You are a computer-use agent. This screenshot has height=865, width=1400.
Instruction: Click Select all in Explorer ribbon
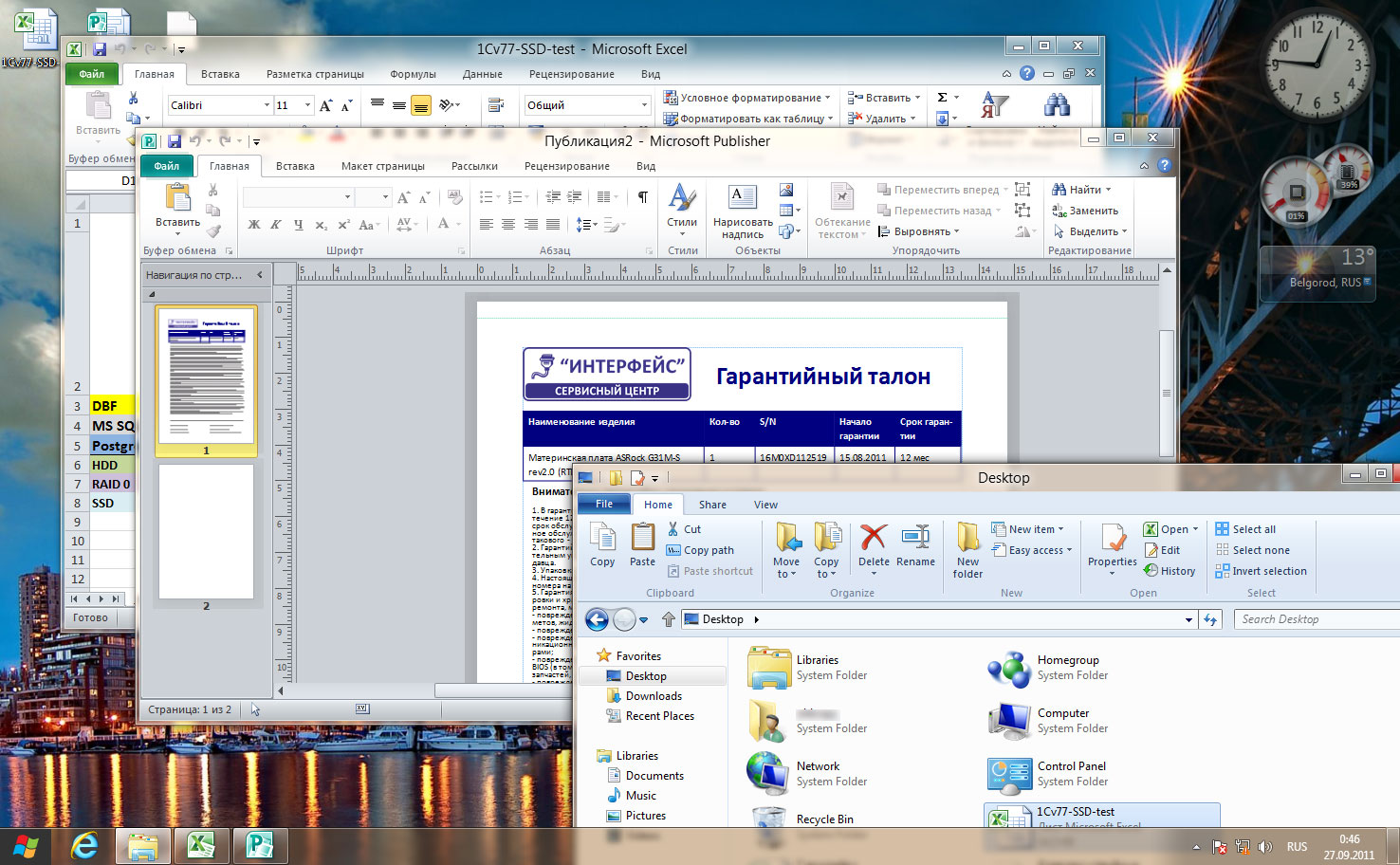[1253, 529]
